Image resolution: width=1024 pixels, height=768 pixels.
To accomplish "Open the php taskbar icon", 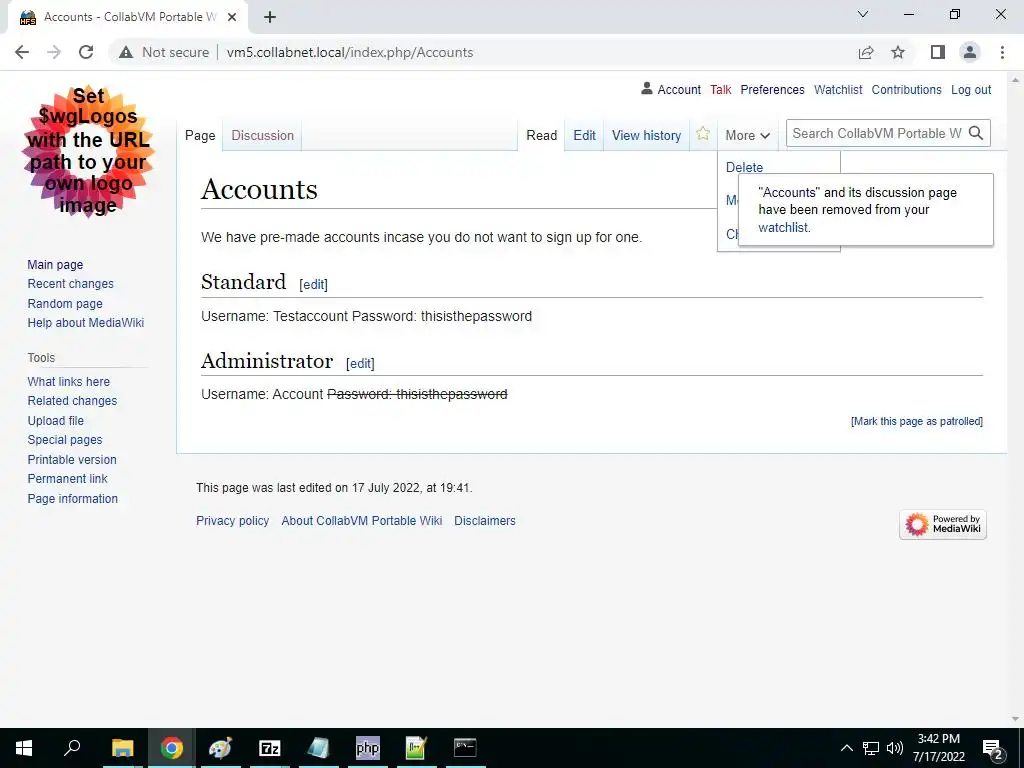I will [x=368, y=748].
